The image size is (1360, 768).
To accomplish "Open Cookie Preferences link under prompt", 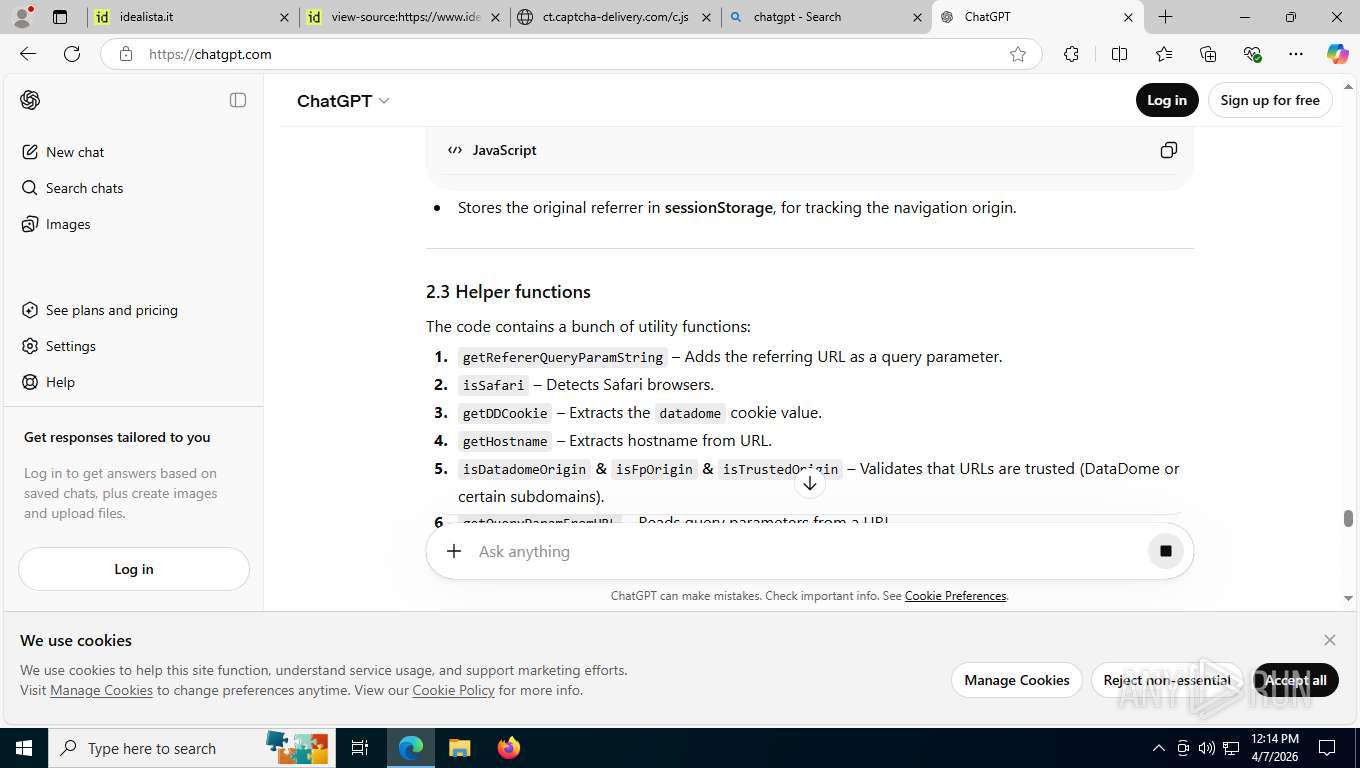I will click(x=955, y=596).
